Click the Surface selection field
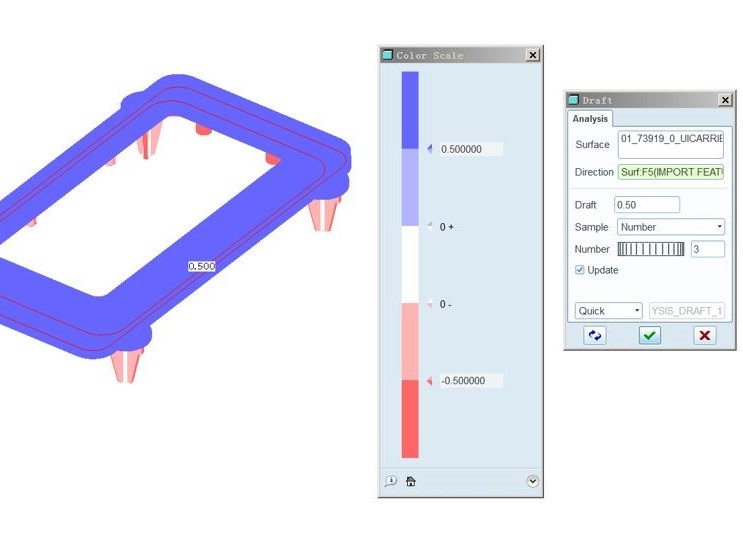 pos(670,144)
